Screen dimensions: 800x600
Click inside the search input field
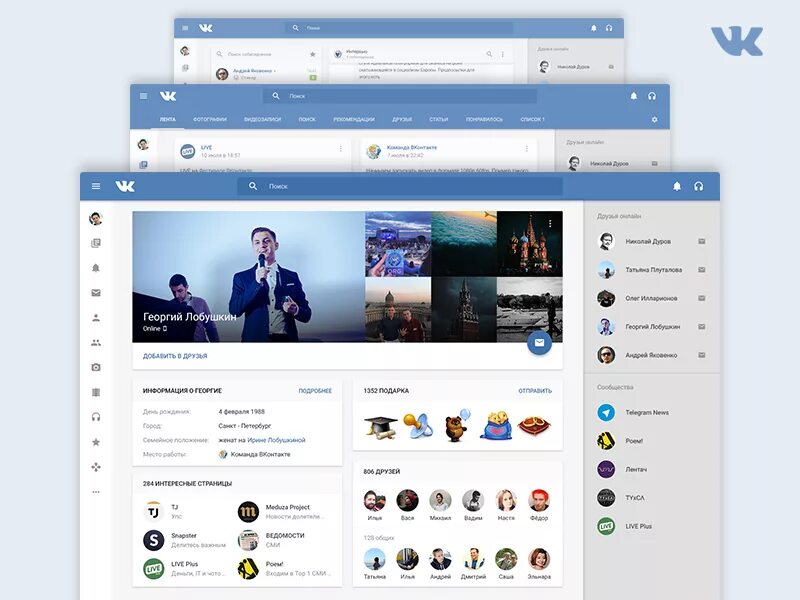tap(310, 186)
